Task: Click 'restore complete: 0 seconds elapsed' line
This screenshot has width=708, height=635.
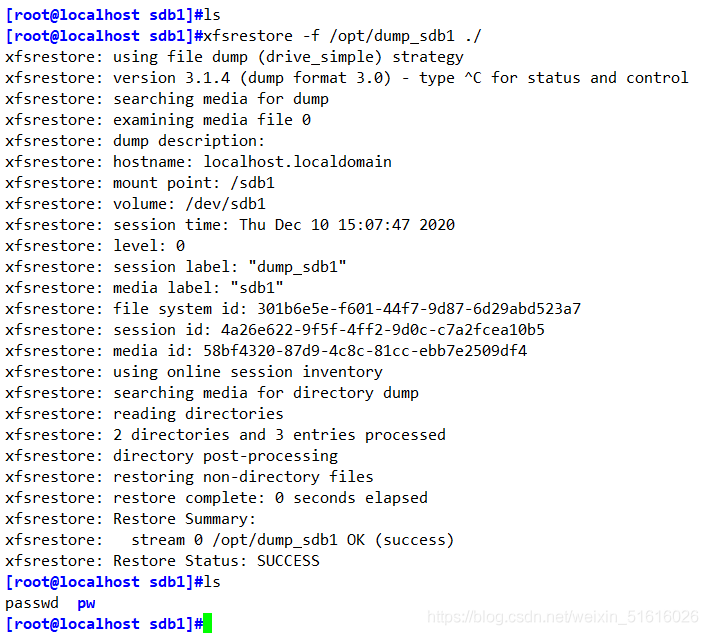Action: (216, 498)
